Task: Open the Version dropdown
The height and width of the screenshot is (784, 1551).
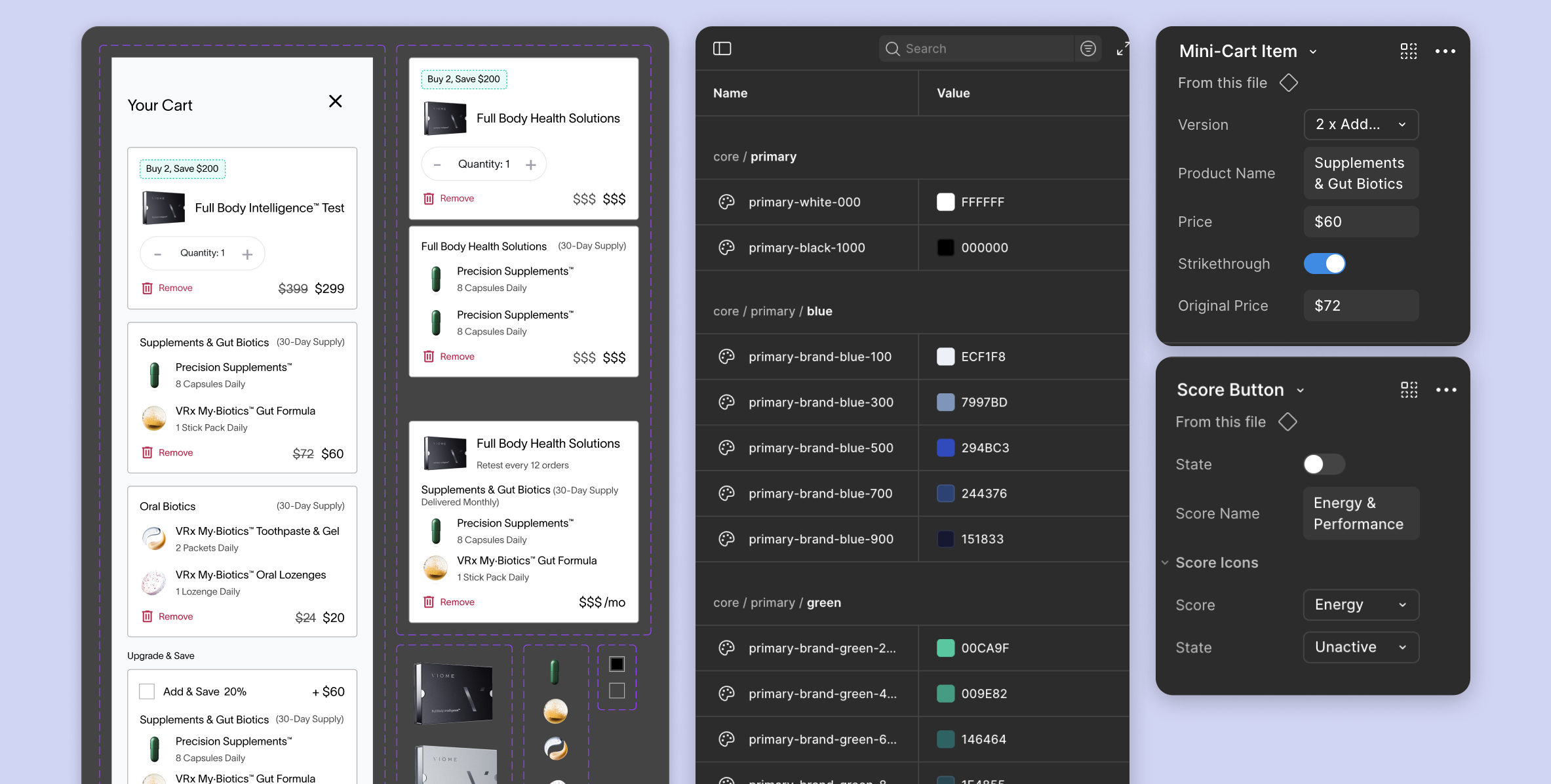Action: click(1361, 125)
